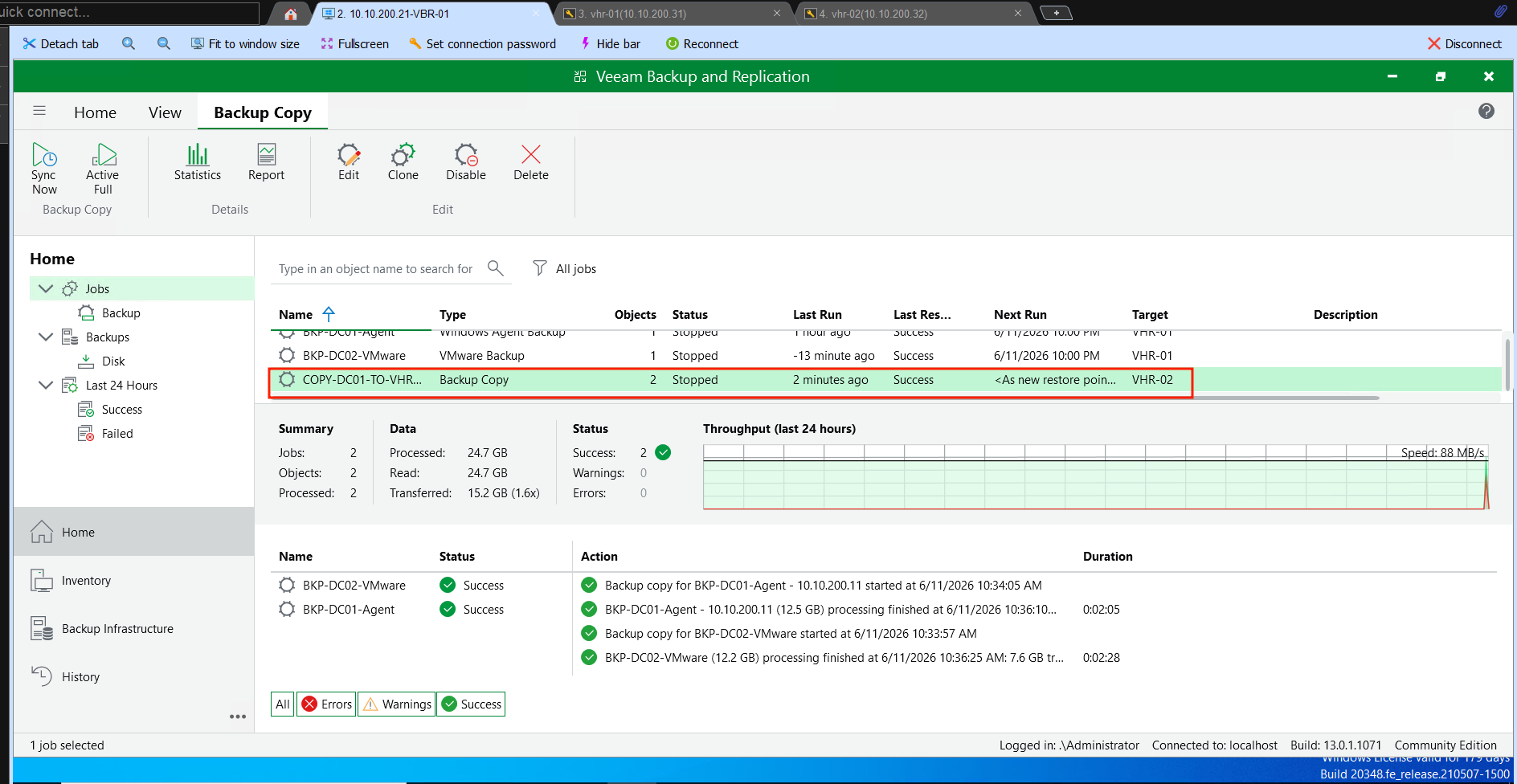This screenshot has height=784, width=1517.
Task: Click the search magnifier icon
Action: [496, 268]
